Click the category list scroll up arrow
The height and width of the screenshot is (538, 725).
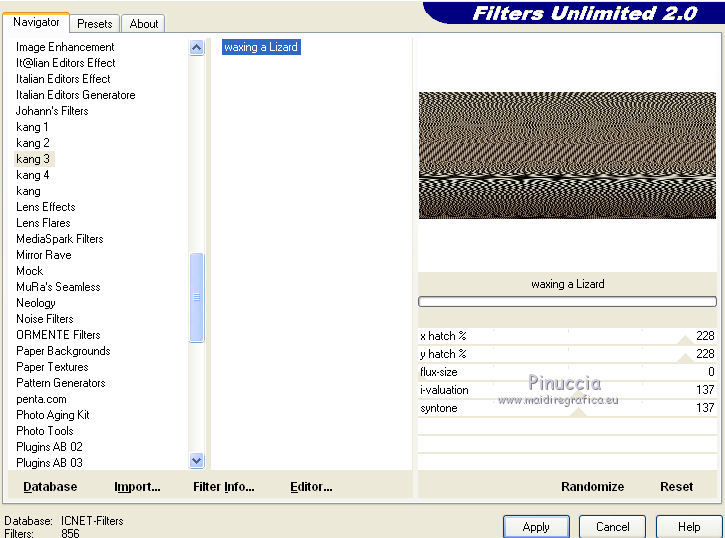[x=197, y=48]
